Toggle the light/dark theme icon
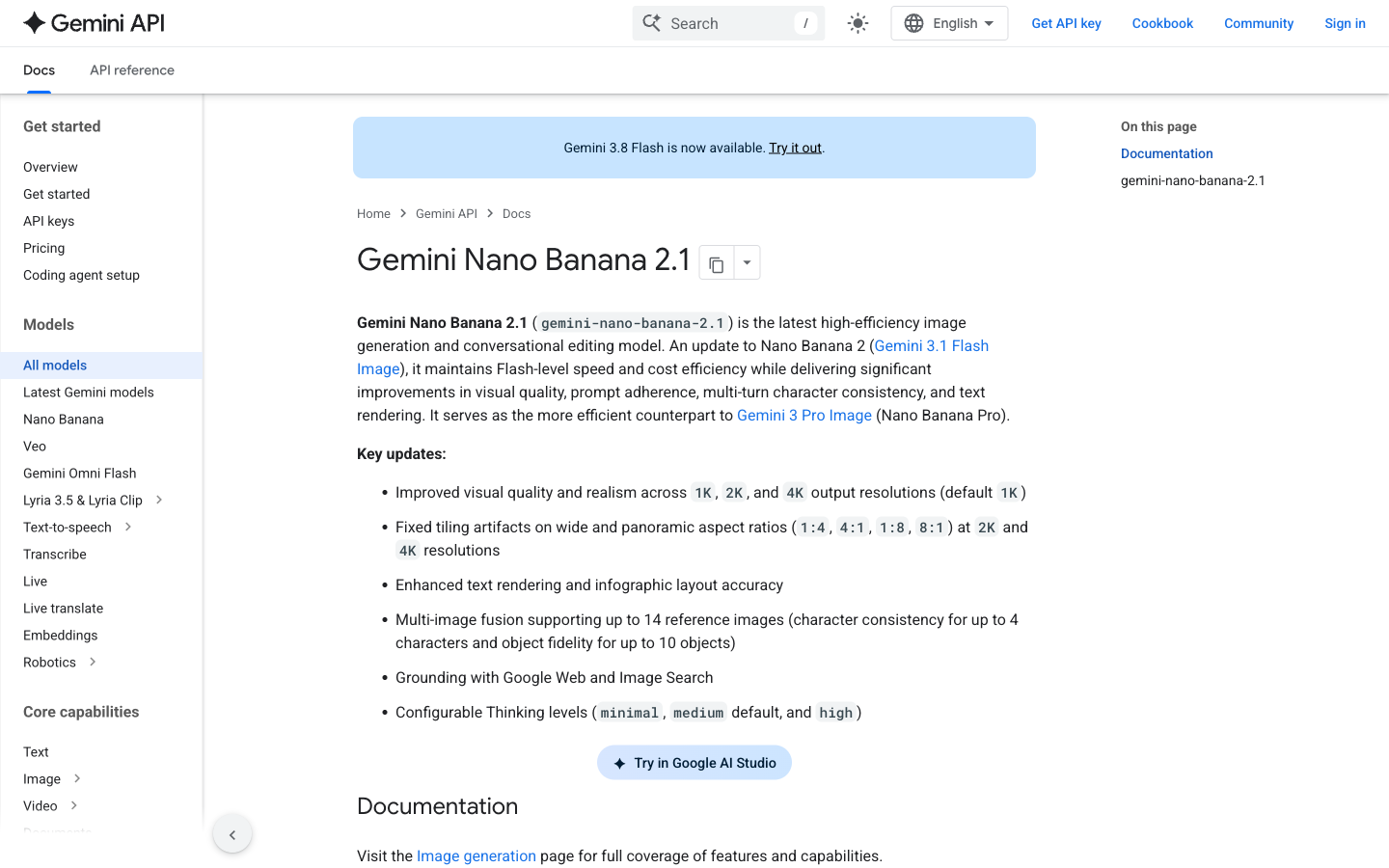The height and width of the screenshot is (868, 1389). click(x=858, y=23)
